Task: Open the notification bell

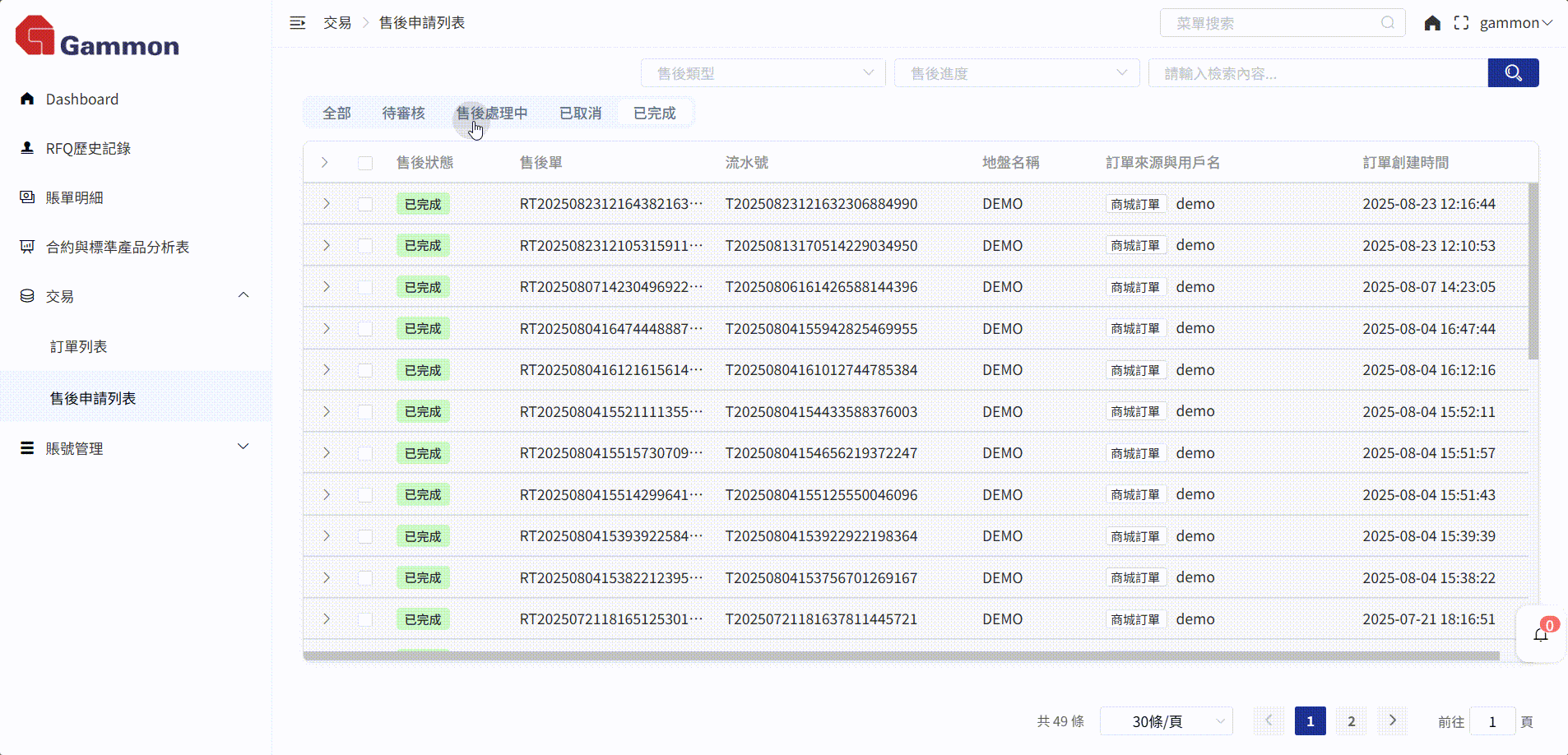Action: click(x=1541, y=634)
